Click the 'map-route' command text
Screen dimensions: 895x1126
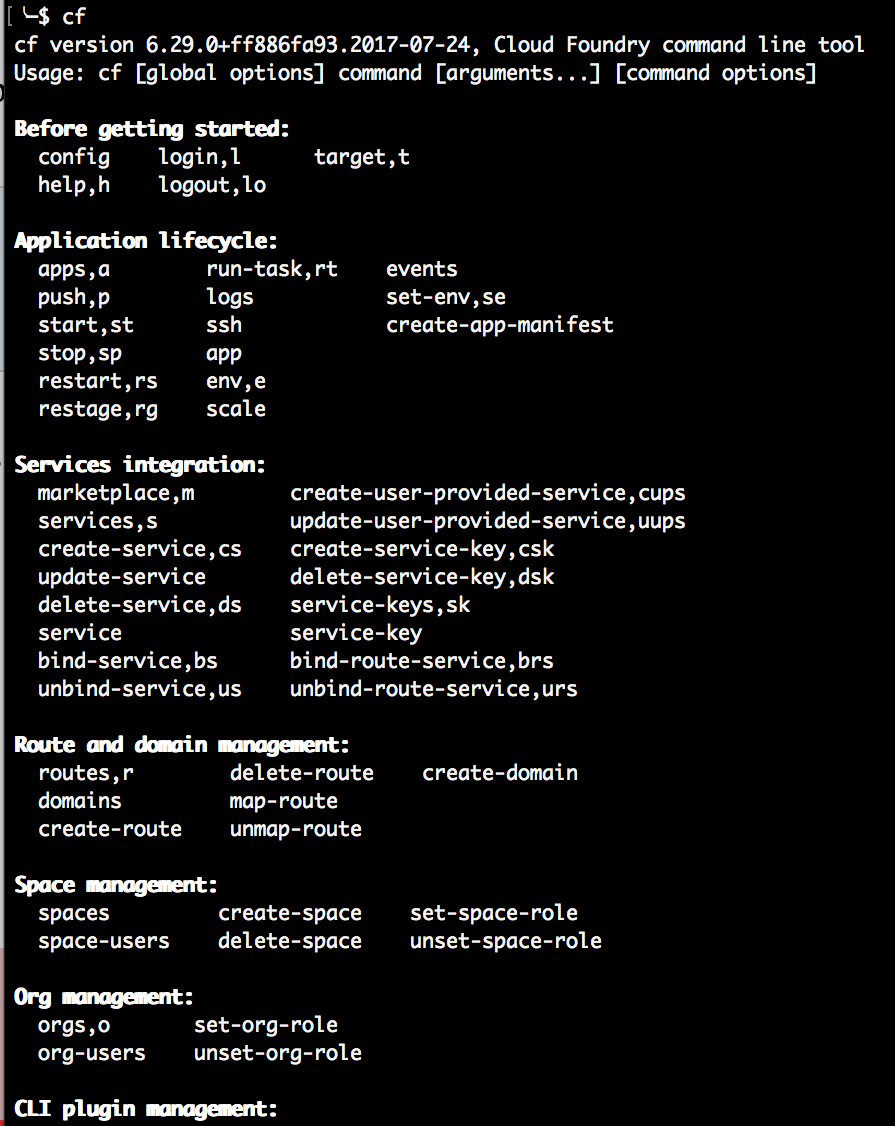[284, 801]
